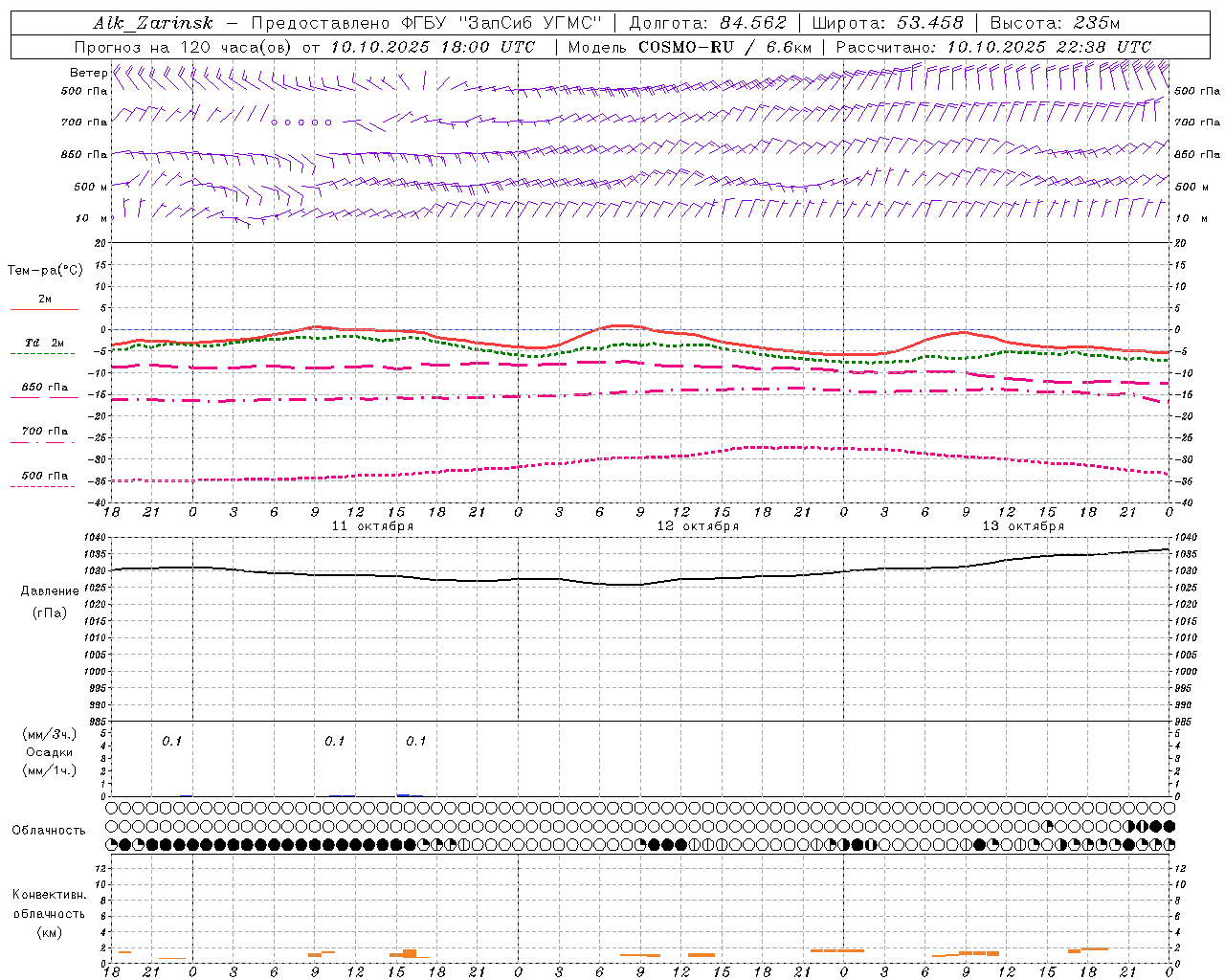Click the '11 октября' date label
The width and height of the screenshot is (1225, 980).
[372, 526]
